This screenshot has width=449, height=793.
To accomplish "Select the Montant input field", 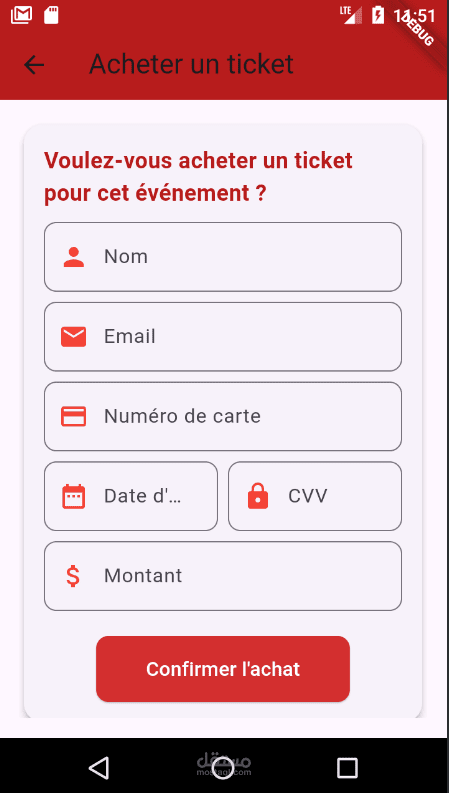I will (223, 576).
